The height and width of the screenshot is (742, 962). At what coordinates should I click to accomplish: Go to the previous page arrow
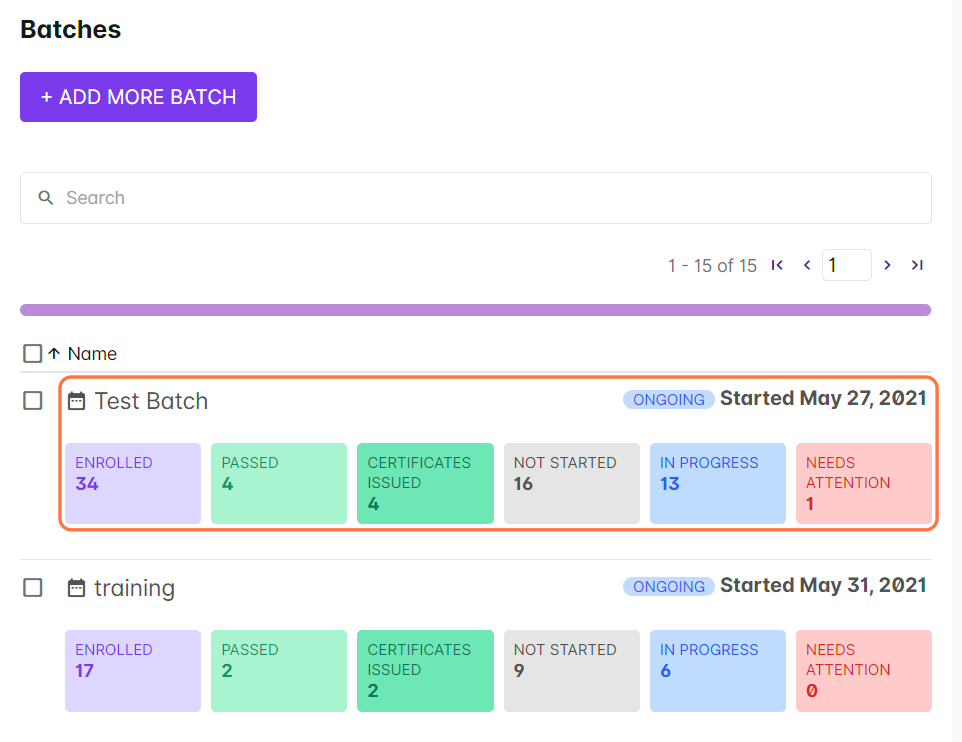tap(807, 265)
